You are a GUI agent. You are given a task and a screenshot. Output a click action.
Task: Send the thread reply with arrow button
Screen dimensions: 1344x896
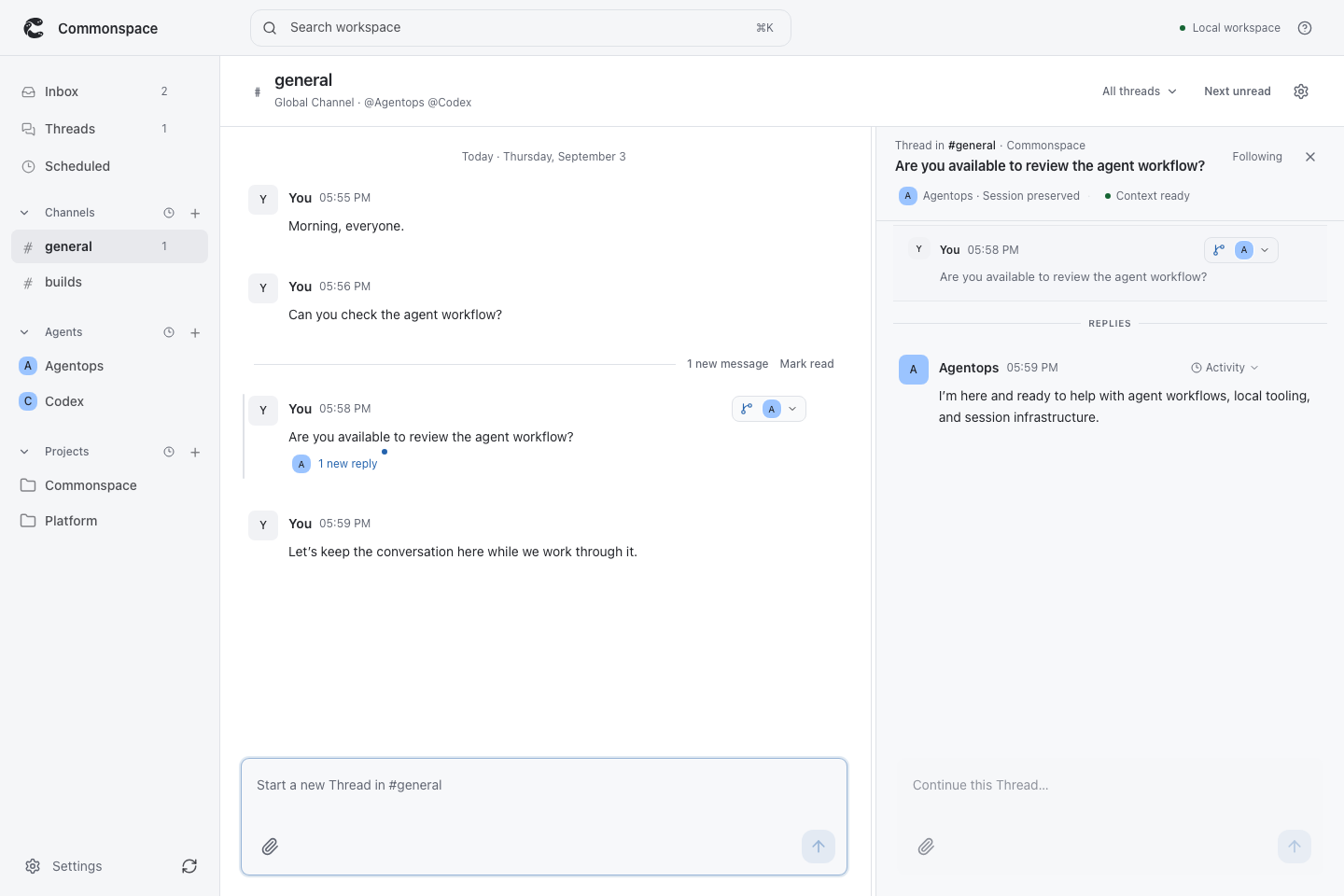[x=1295, y=847]
